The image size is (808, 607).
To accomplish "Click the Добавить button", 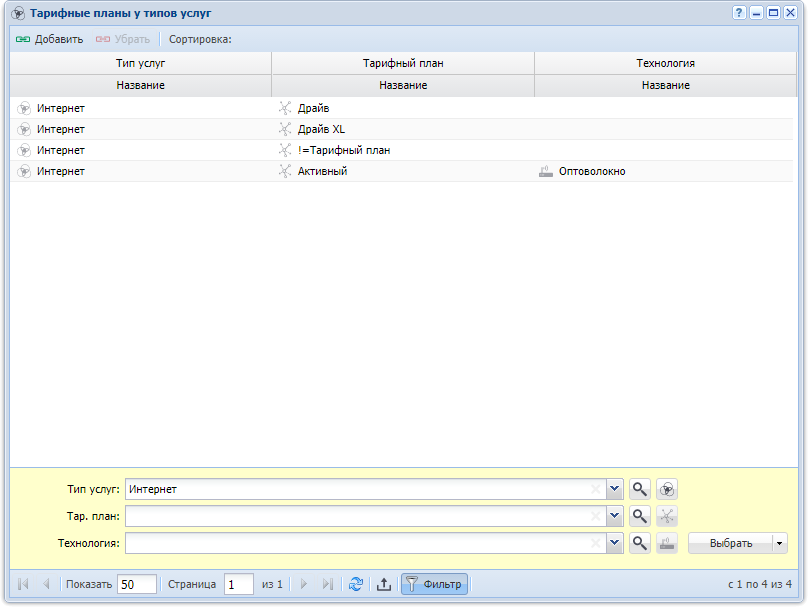I will pyautogui.click(x=49, y=39).
